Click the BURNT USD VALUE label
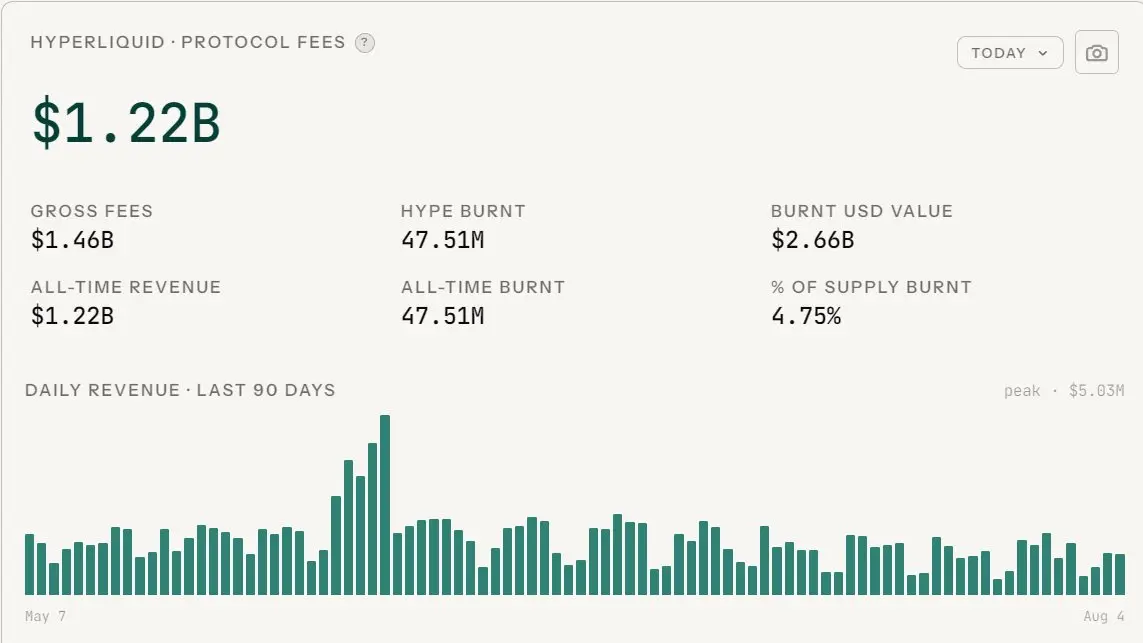 pos(862,211)
